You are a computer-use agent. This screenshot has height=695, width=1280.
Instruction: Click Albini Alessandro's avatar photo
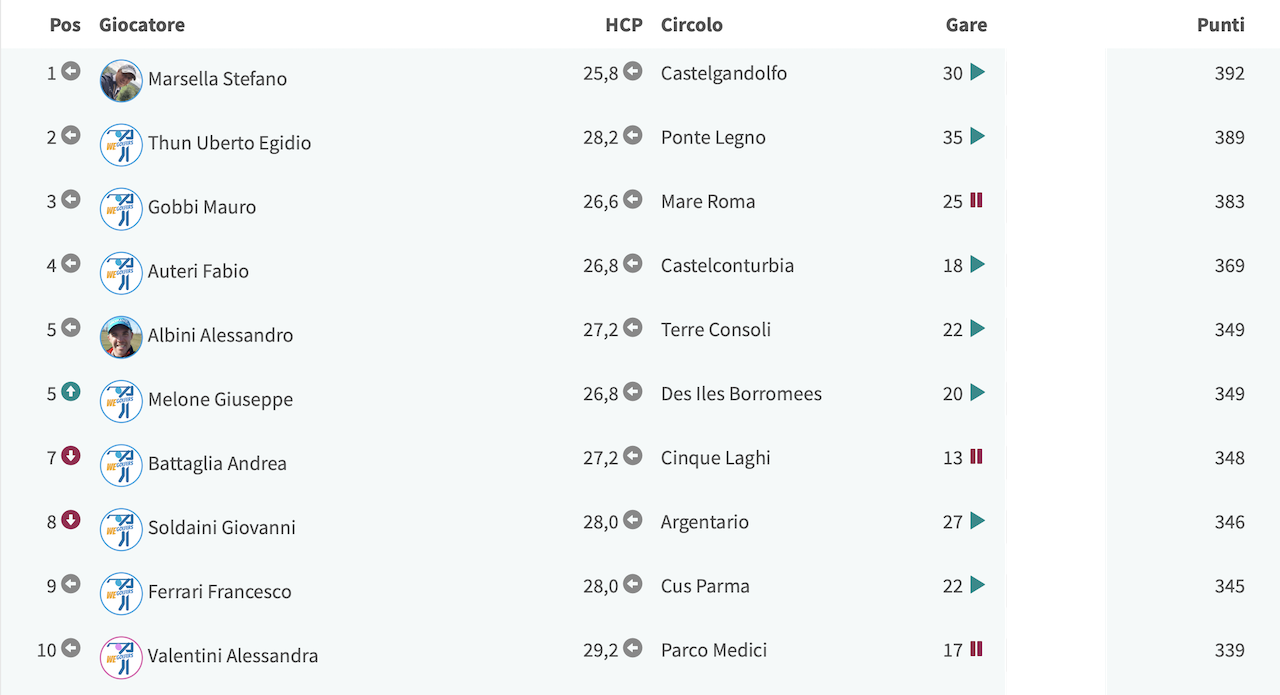click(x=121, y=337)
